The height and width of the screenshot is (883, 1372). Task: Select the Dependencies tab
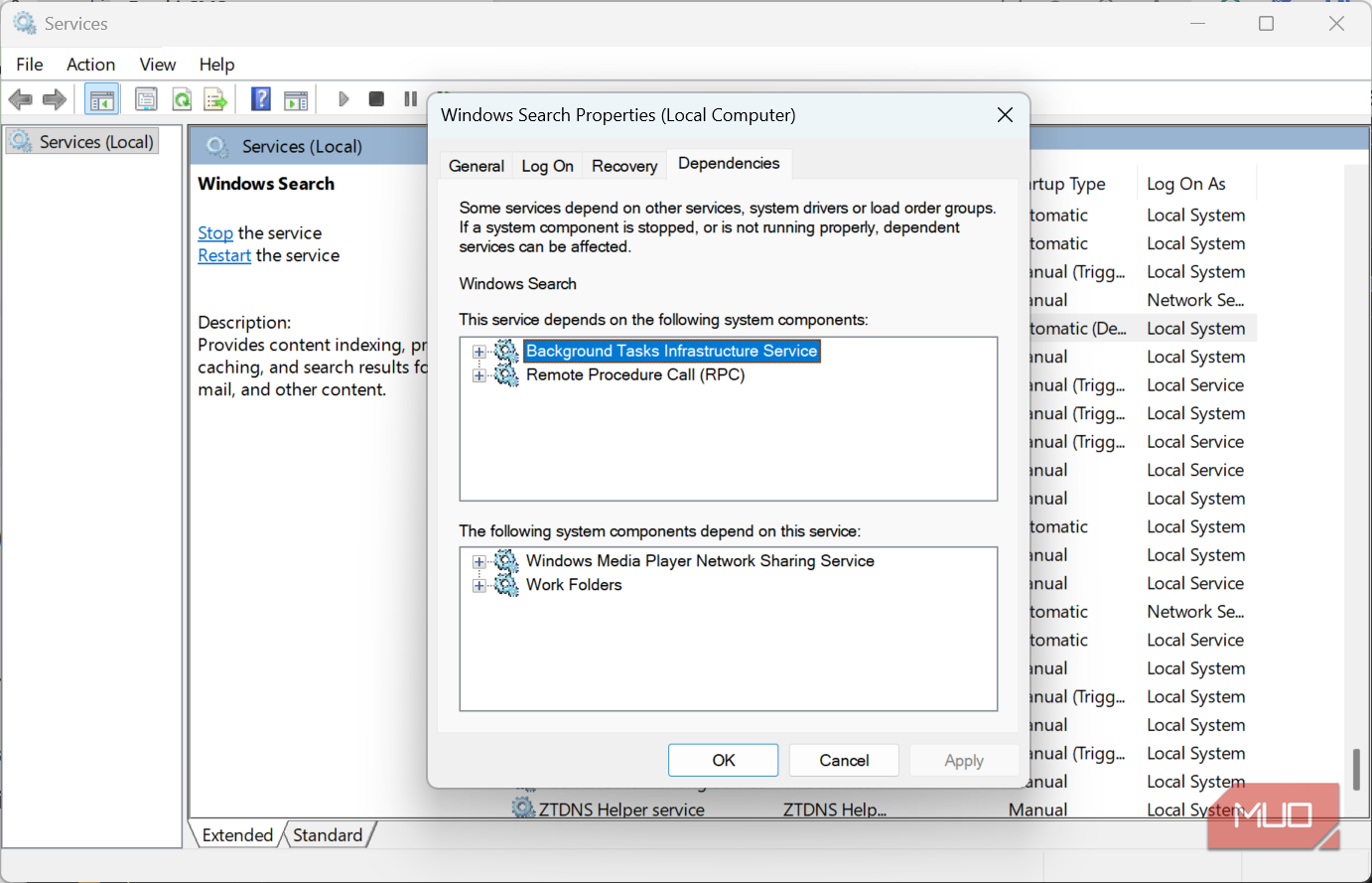pos(729,164)
